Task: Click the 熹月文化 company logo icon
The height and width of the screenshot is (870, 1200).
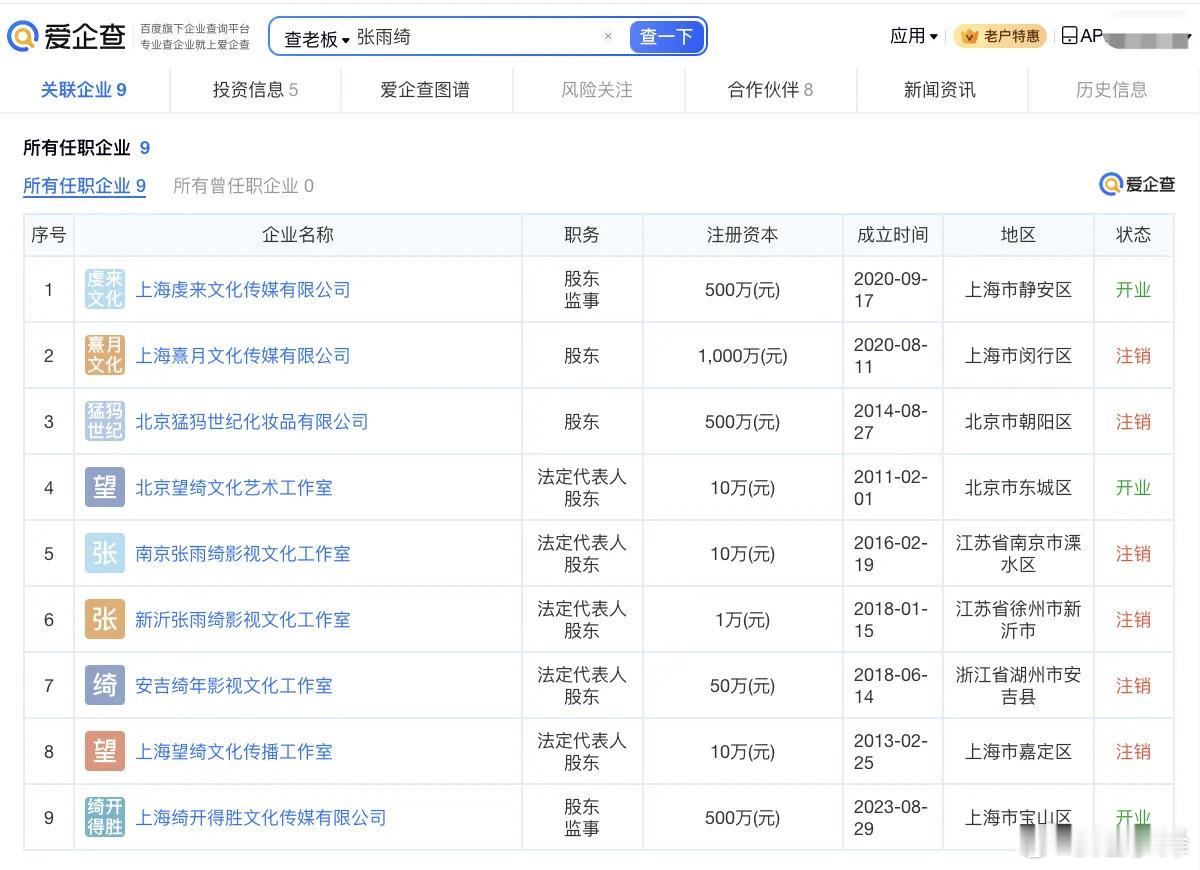Action: coord(105,355)
